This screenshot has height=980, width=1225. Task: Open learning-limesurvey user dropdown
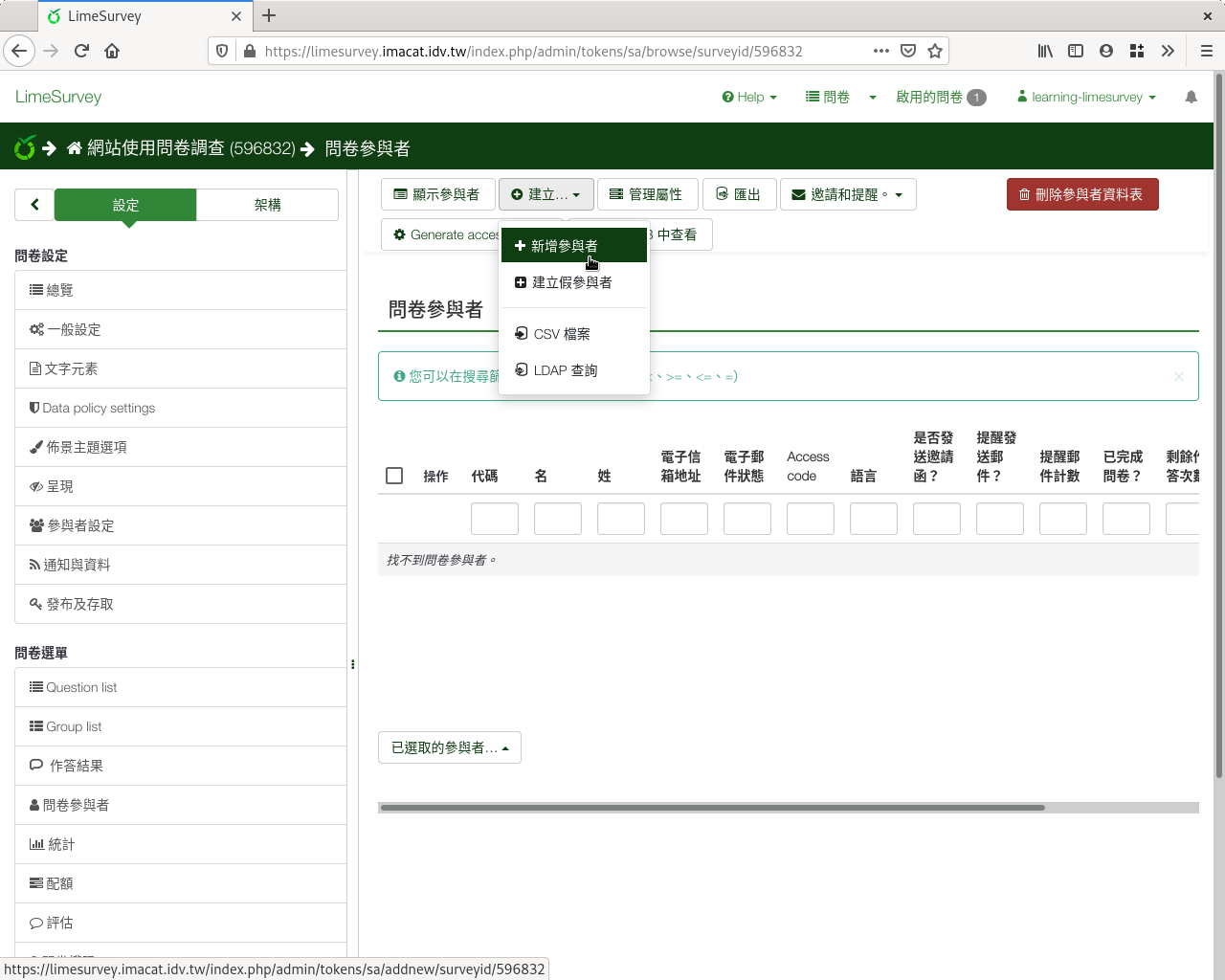pos(1086,97)
